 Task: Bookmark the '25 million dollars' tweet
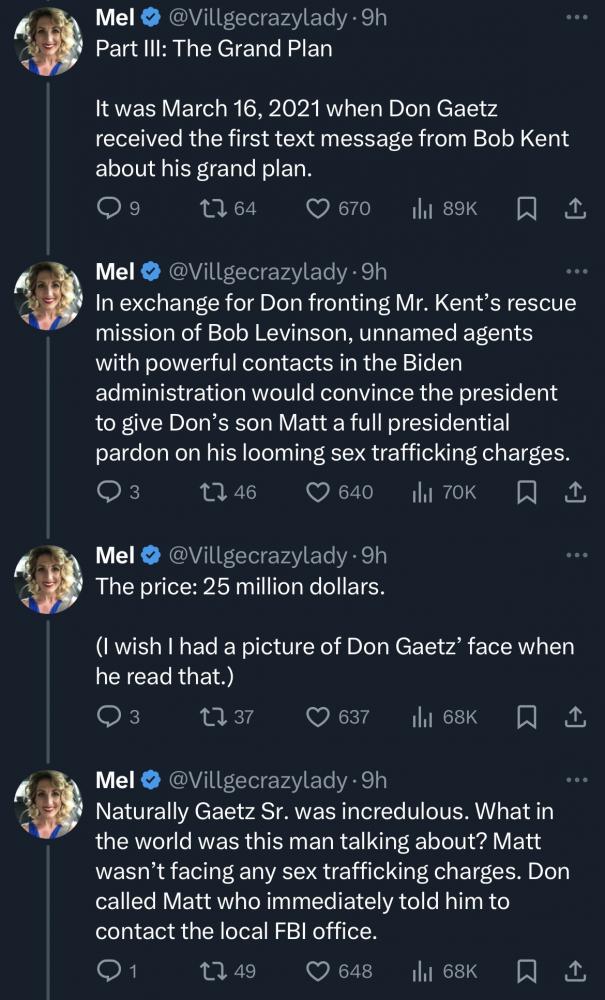click(x=528, y=716)
